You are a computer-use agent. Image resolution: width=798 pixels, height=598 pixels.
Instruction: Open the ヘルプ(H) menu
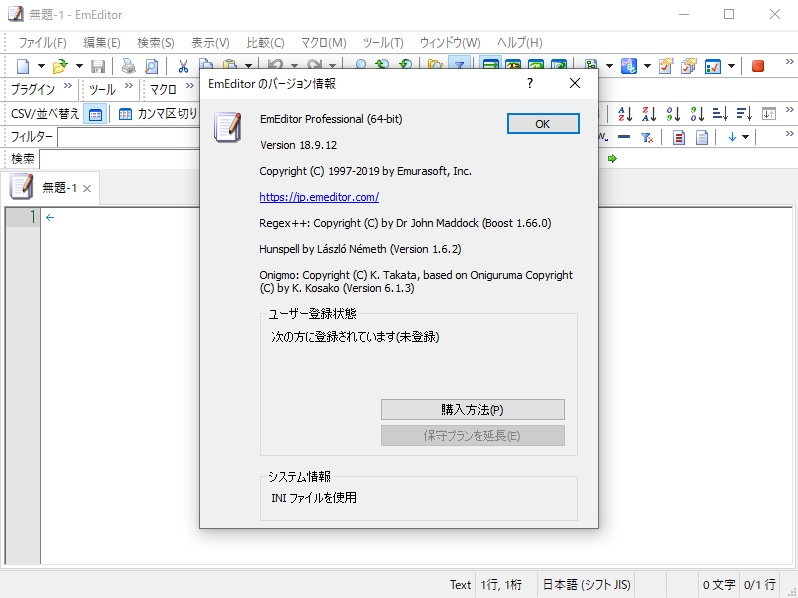(x=520, y=43)
